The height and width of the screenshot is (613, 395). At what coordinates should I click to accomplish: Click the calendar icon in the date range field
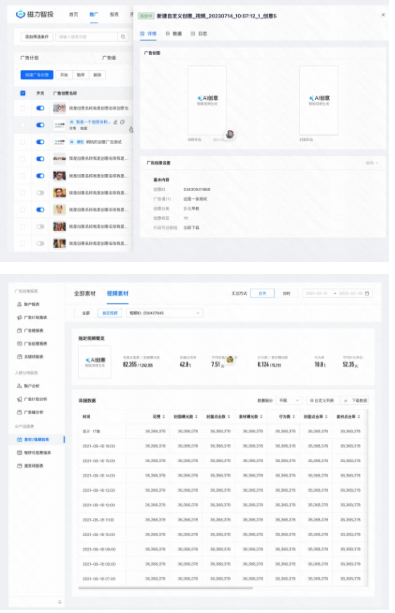367,293
